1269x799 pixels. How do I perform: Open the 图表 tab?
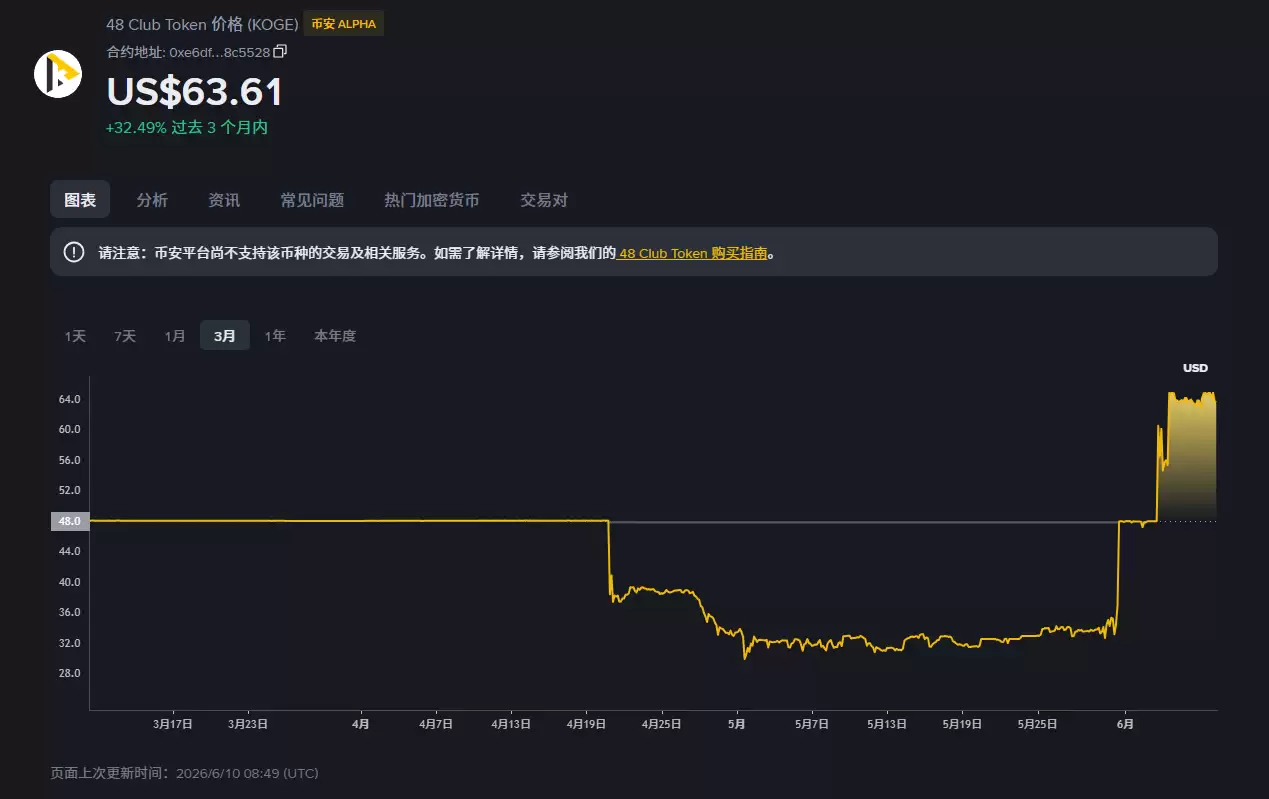point(80,200)
